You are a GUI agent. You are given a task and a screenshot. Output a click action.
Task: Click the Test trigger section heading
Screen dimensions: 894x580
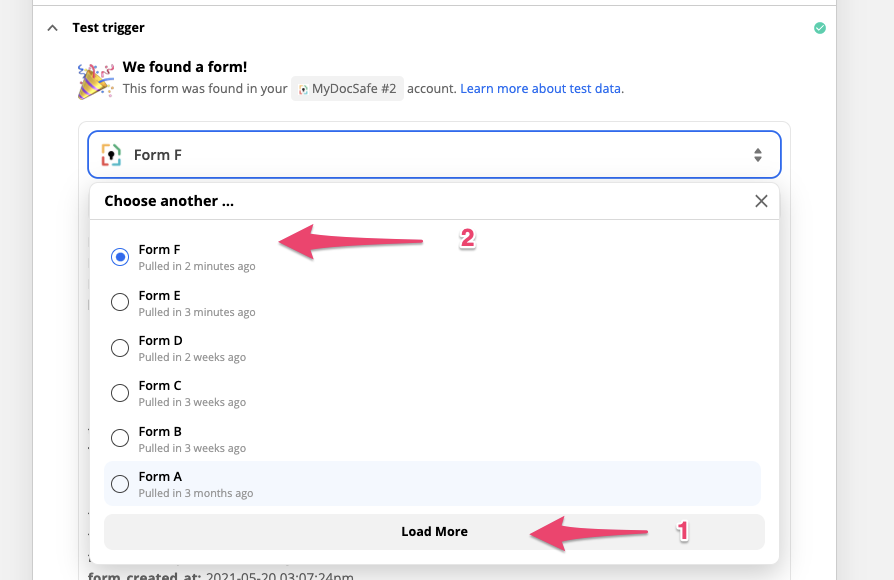[x=108, y=28]
